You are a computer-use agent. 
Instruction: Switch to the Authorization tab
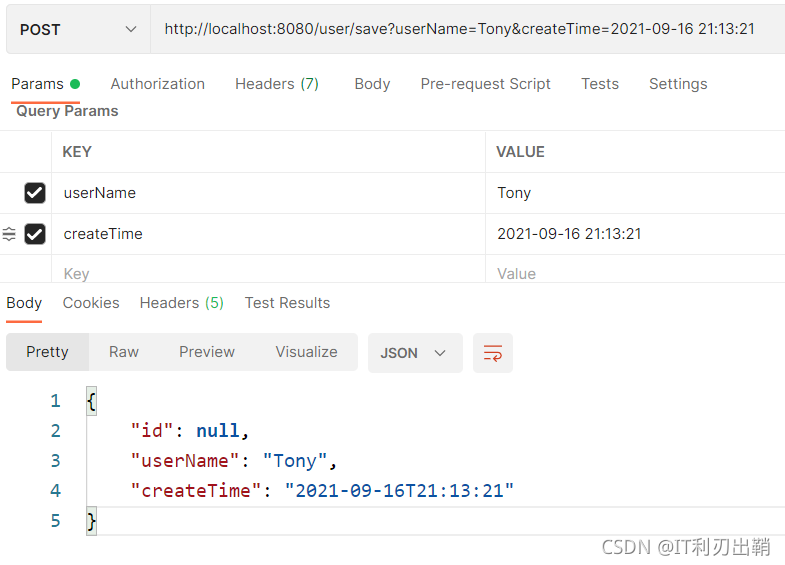(x=157, y=84)
